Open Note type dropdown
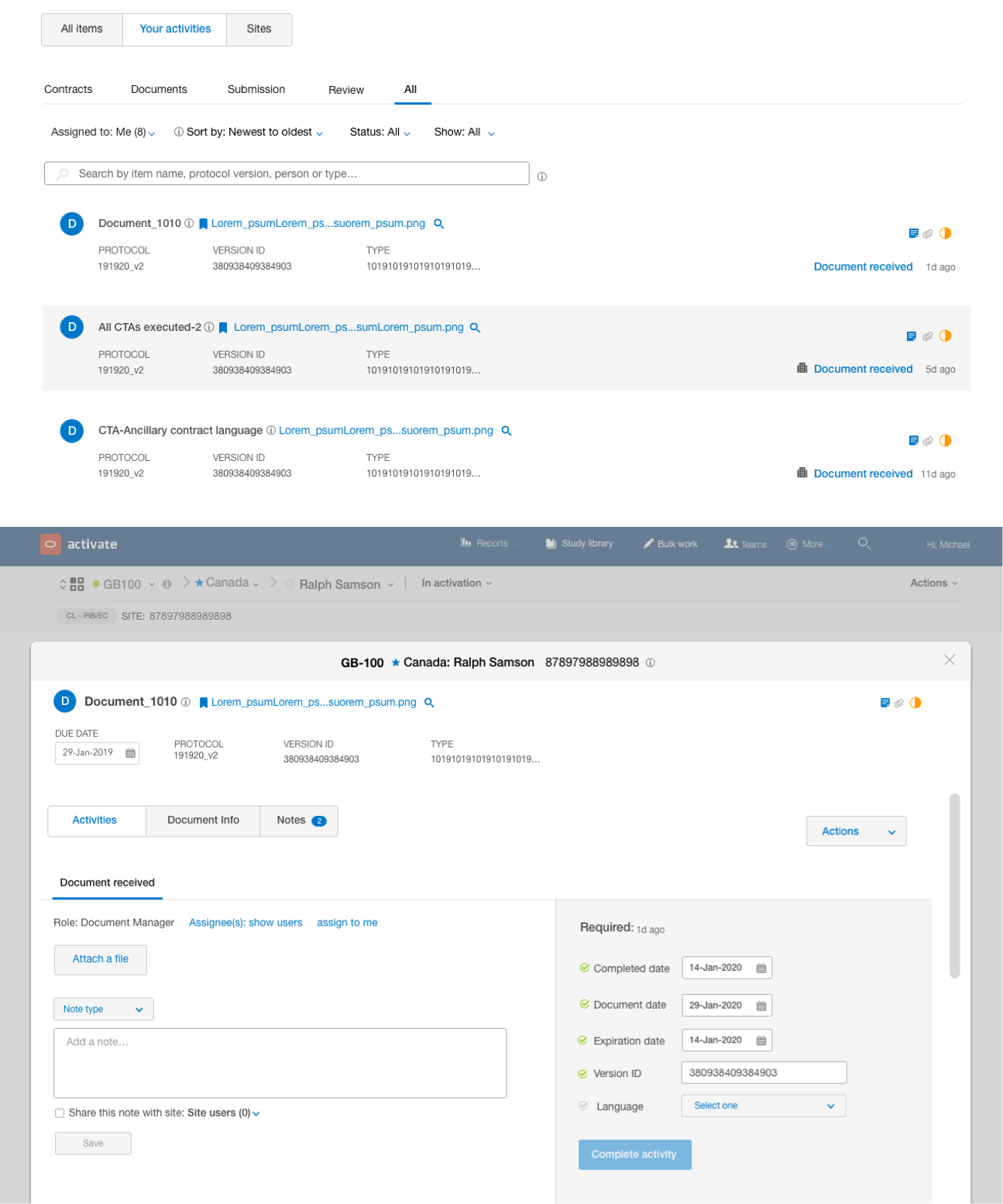Viewport: 1003px width, 1204px height. point(103,1010)
